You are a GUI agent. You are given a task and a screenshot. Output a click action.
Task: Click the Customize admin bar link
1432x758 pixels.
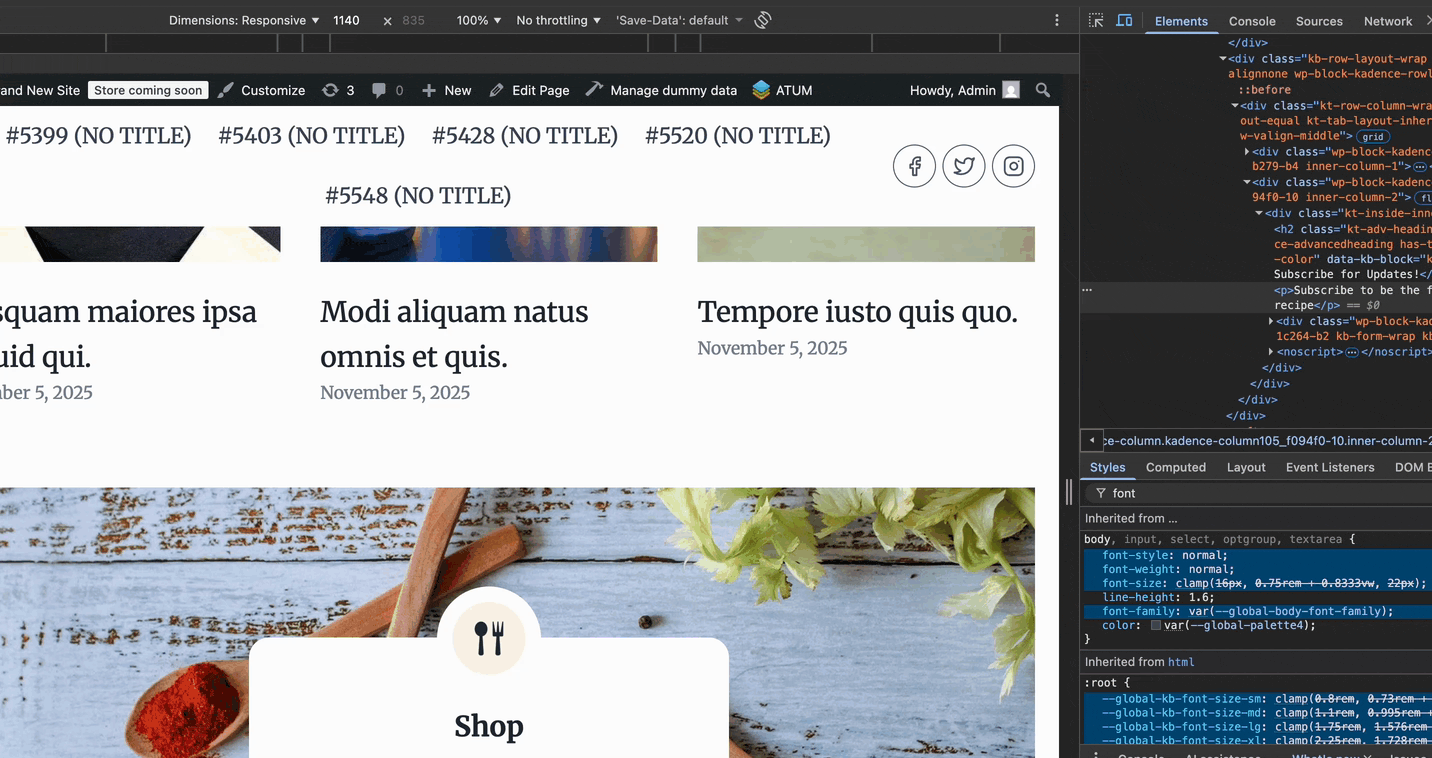(262, 90)
